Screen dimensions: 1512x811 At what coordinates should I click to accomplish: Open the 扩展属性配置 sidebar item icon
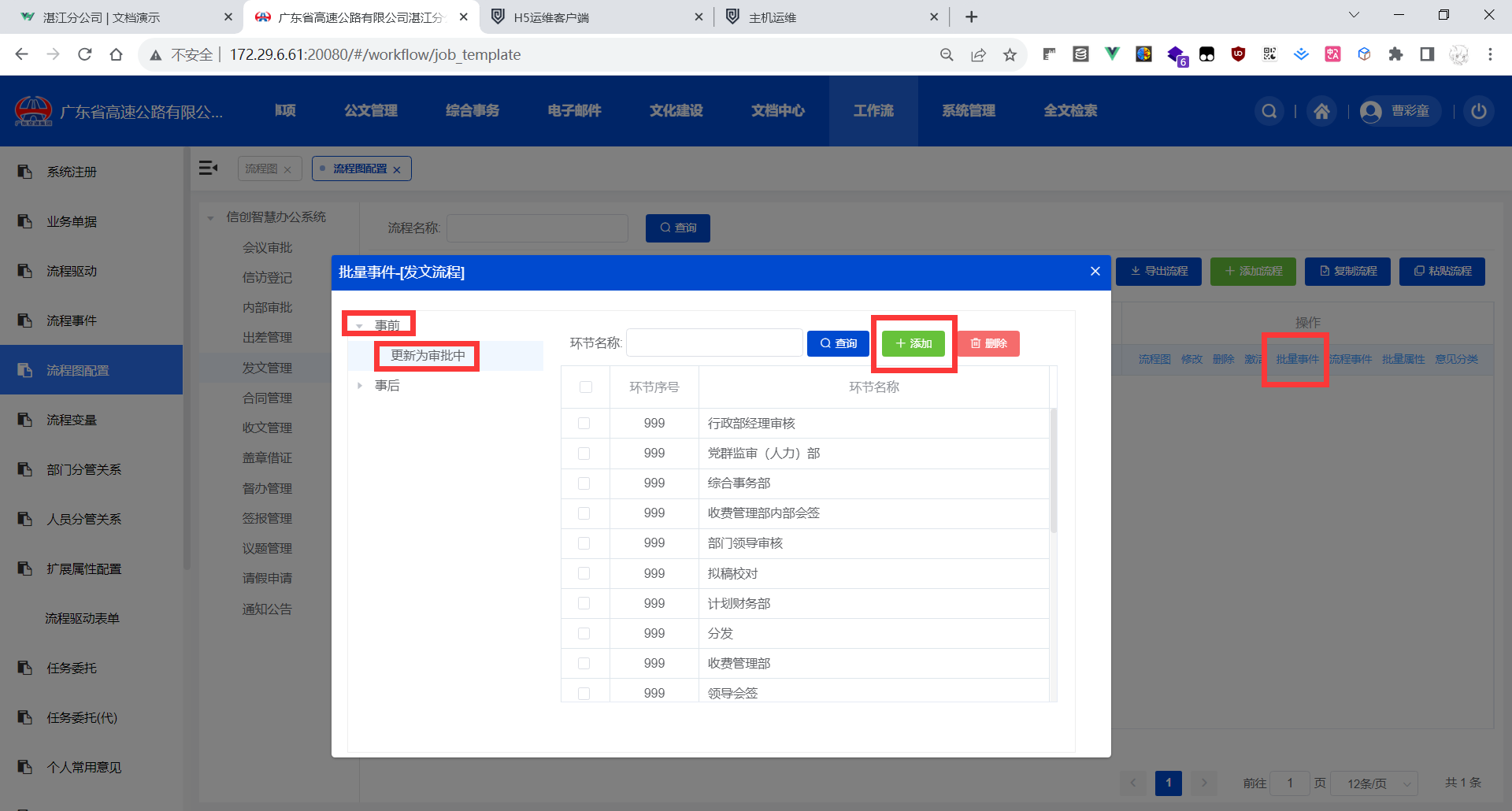tap(25, 568)
